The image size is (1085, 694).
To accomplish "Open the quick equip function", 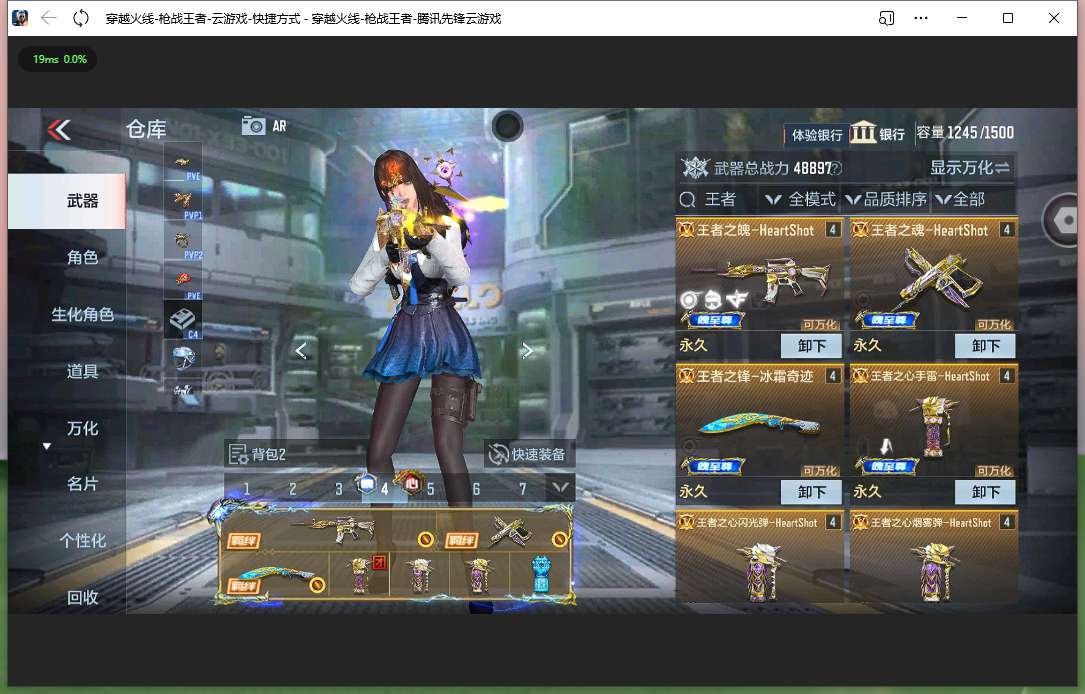I will (x=527, y=454).
